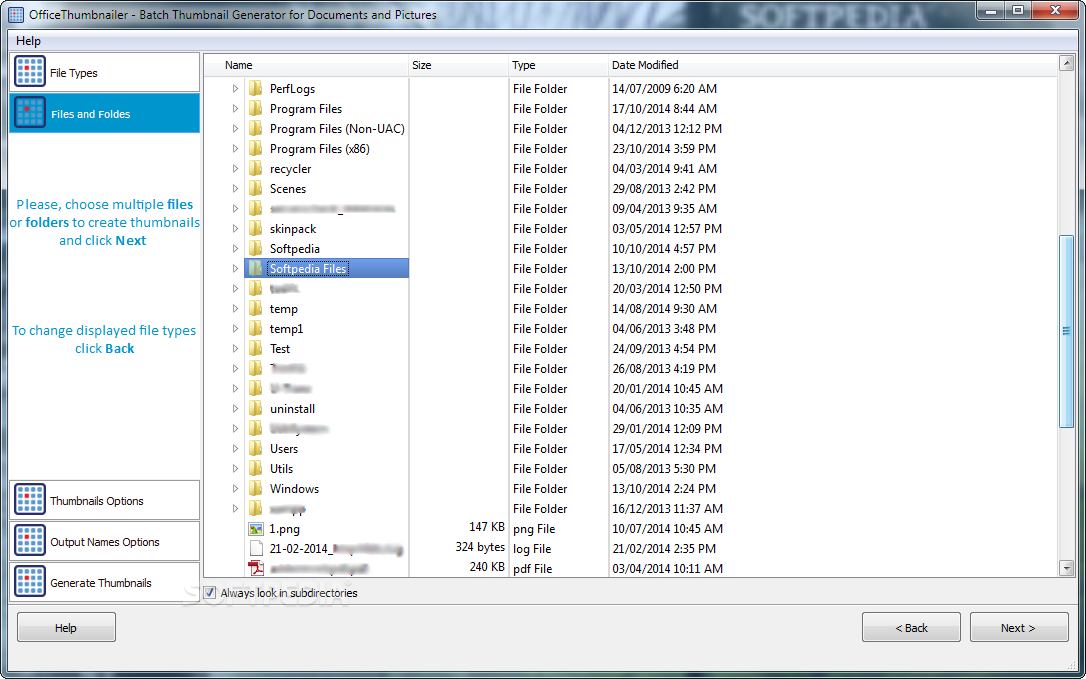Click the scrollbar down arrow
Image resolution: width=1086 pixels, height=679 pixels.
coord(1066,568)
